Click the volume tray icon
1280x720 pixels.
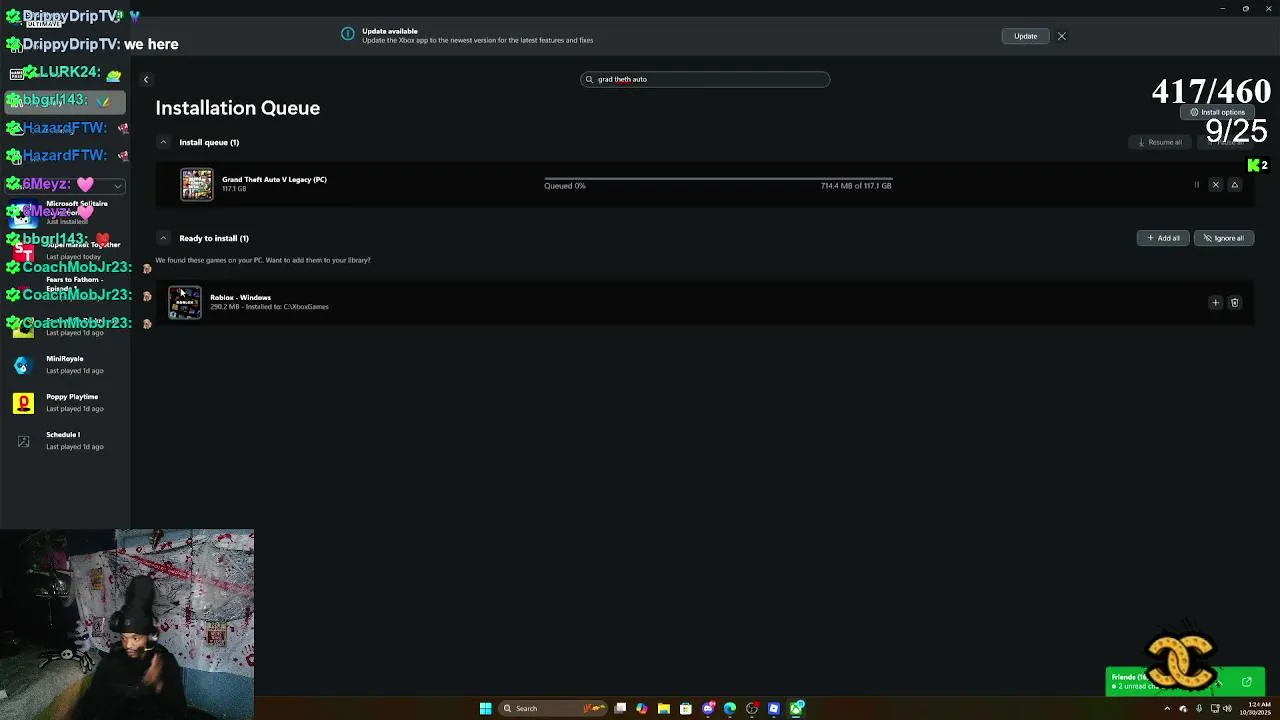point(1227,709)
